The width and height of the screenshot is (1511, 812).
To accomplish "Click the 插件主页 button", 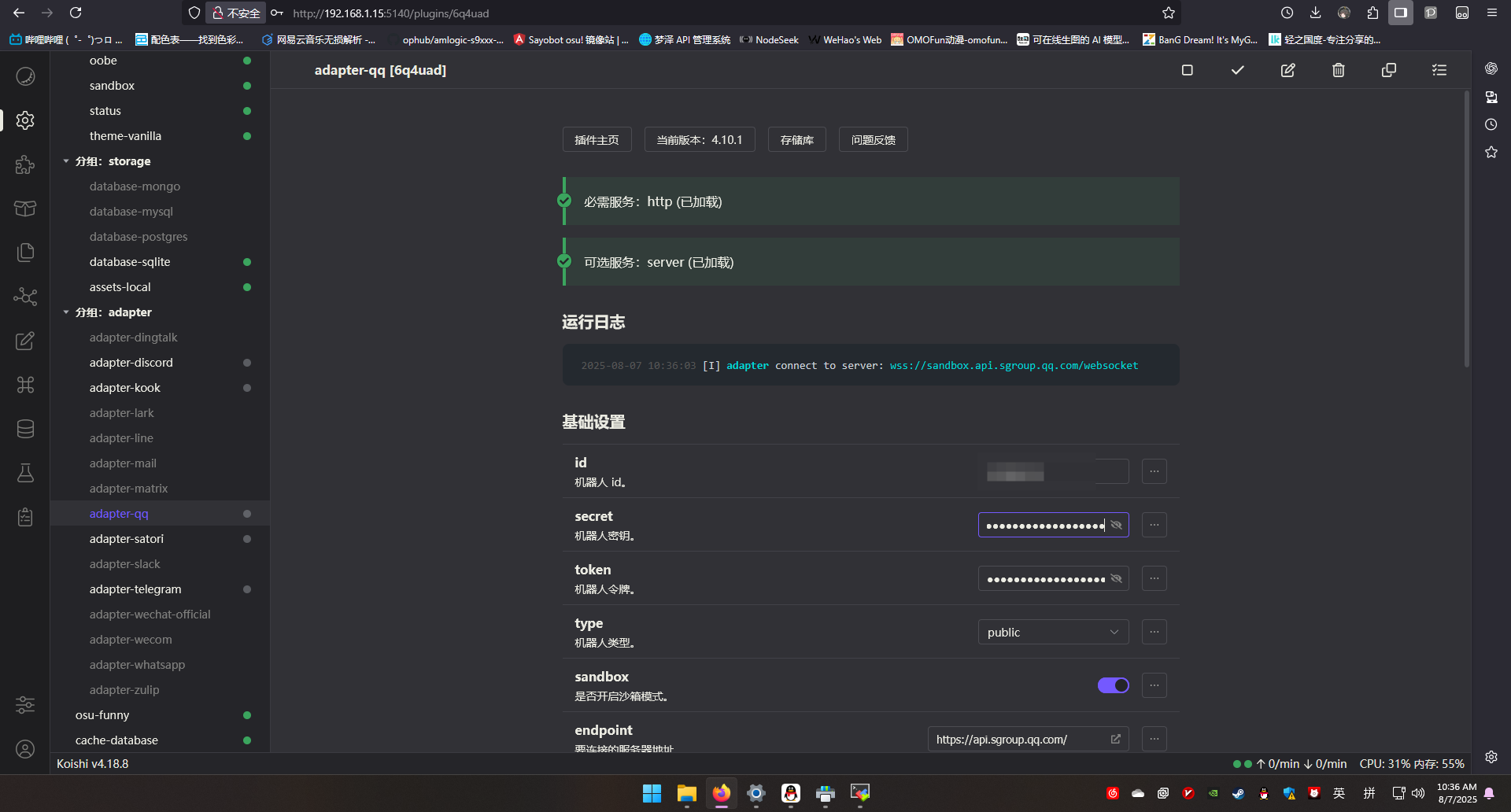I will tap(597, 139).
